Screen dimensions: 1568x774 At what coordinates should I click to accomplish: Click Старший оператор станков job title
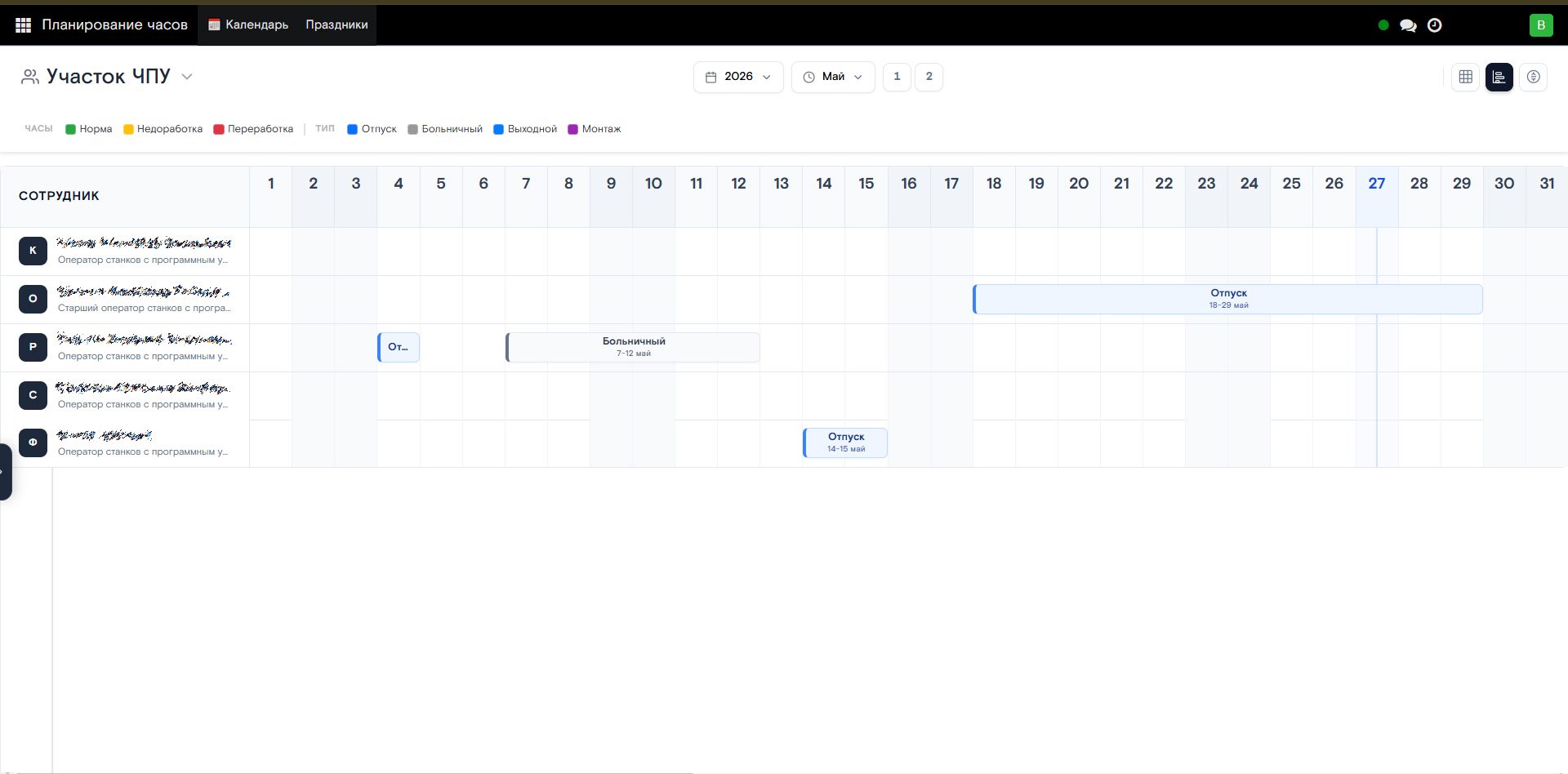[144, 309]
